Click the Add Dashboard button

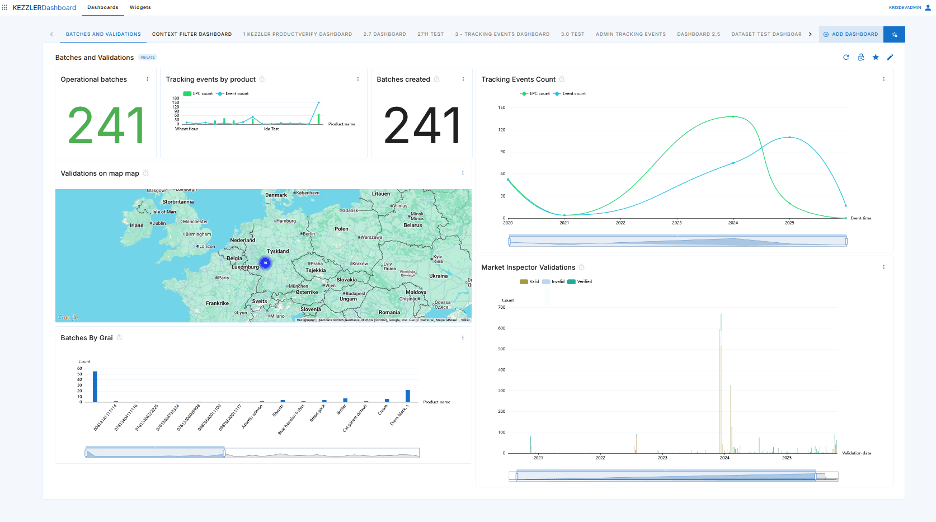pos(850,34)
